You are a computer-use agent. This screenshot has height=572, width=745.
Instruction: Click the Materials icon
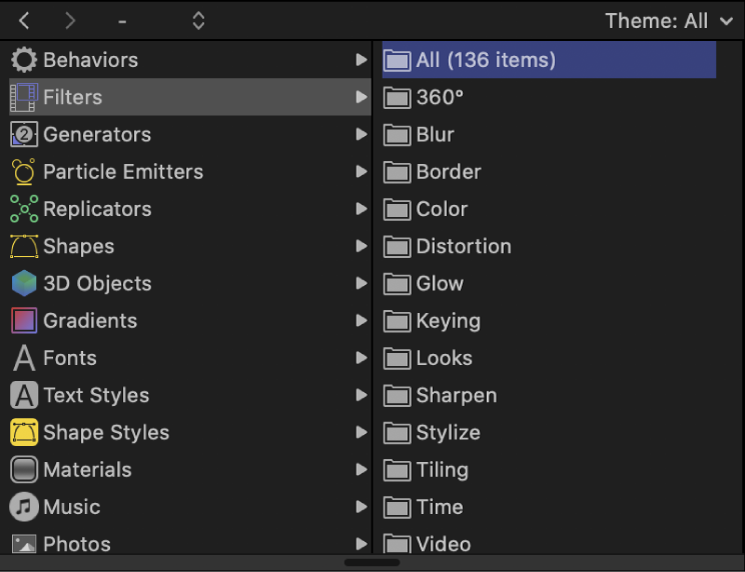[x=24, y=470]
